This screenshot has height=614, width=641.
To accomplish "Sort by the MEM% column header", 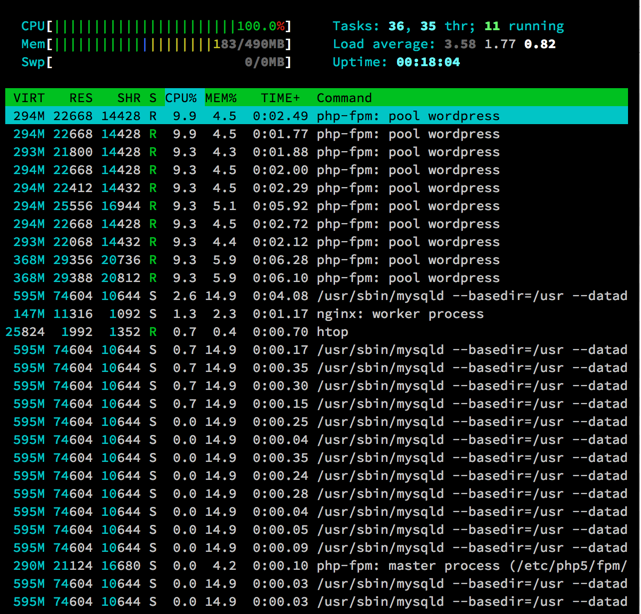I will click(x=221, y=98).
